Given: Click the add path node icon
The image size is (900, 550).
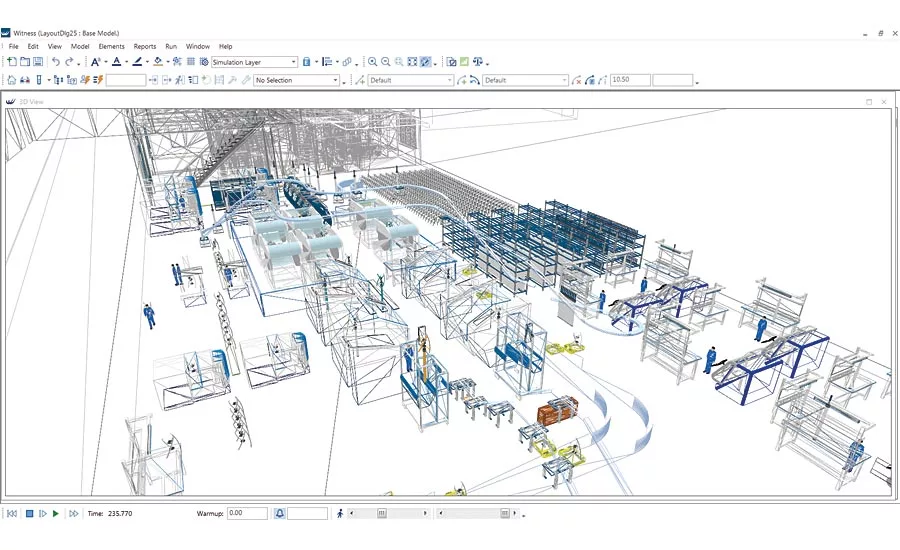Looking at the screenshot, I should pyautogui.click(x=360, y=80).
